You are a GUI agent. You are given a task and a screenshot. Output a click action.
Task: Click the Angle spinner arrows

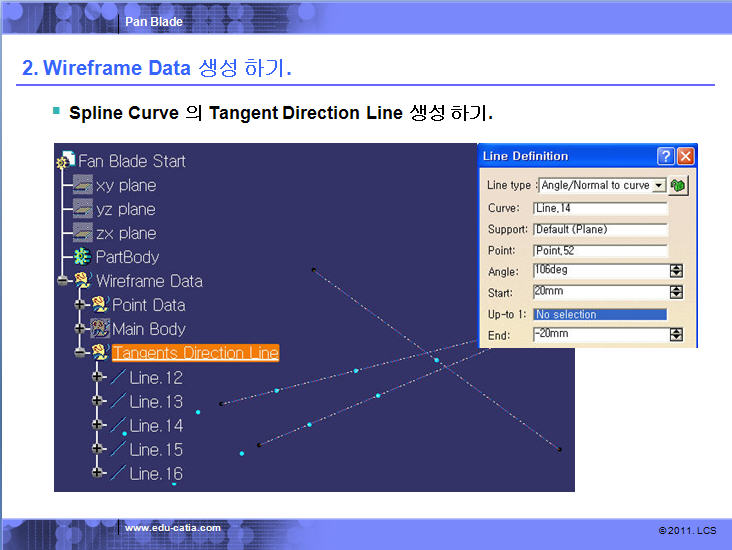point(676,271)
